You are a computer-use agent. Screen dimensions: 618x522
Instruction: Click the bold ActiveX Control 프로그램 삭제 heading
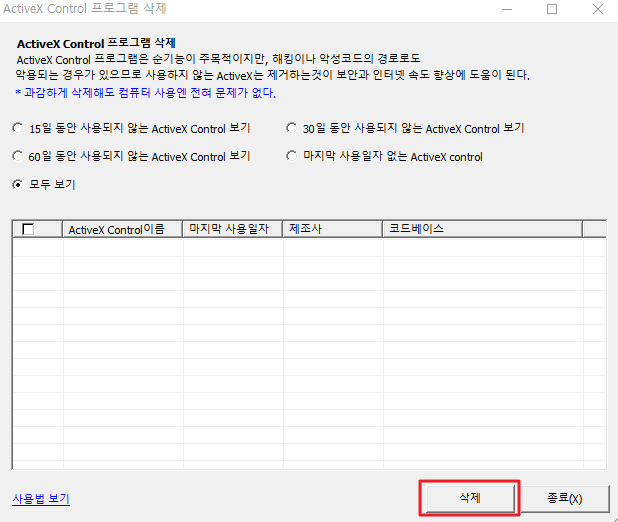[96, 43]
